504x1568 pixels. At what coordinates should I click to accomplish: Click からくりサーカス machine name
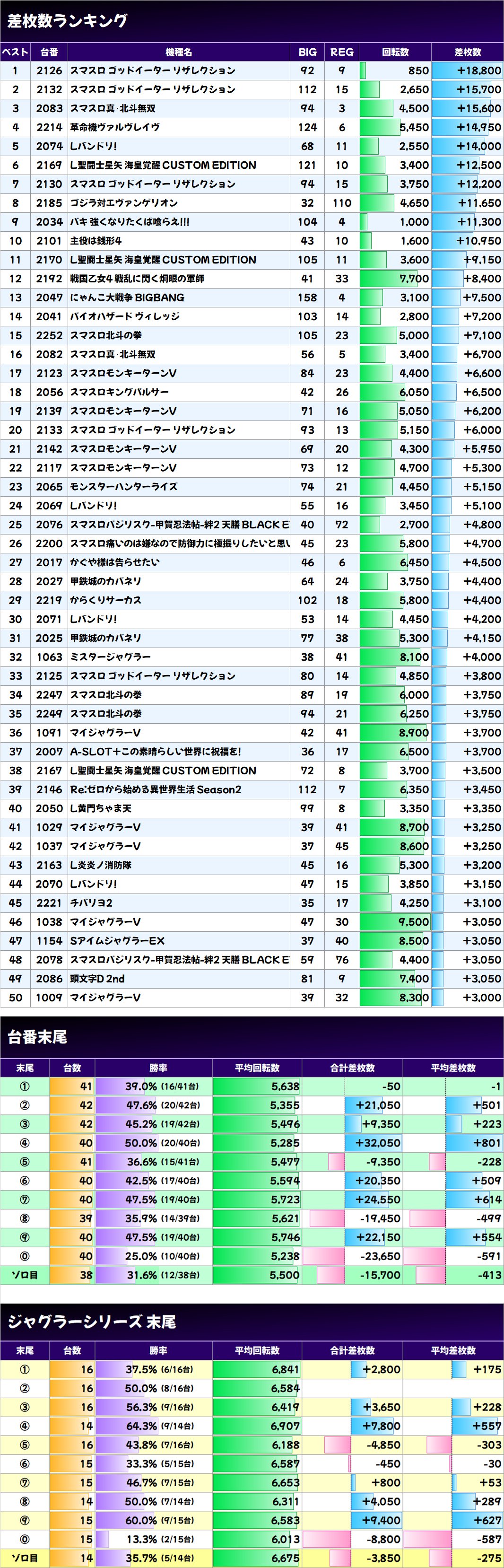coord(105,600)
